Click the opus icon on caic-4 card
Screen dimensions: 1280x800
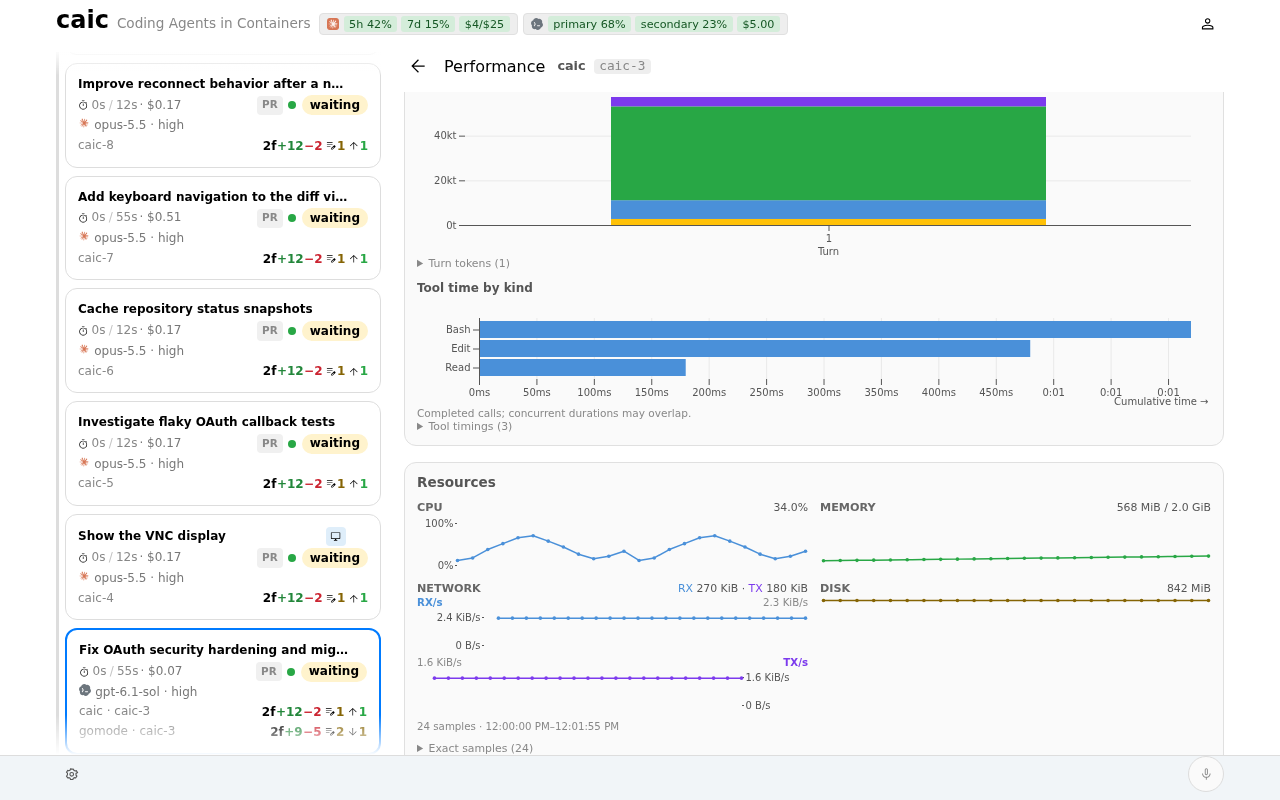pos(84,577)
